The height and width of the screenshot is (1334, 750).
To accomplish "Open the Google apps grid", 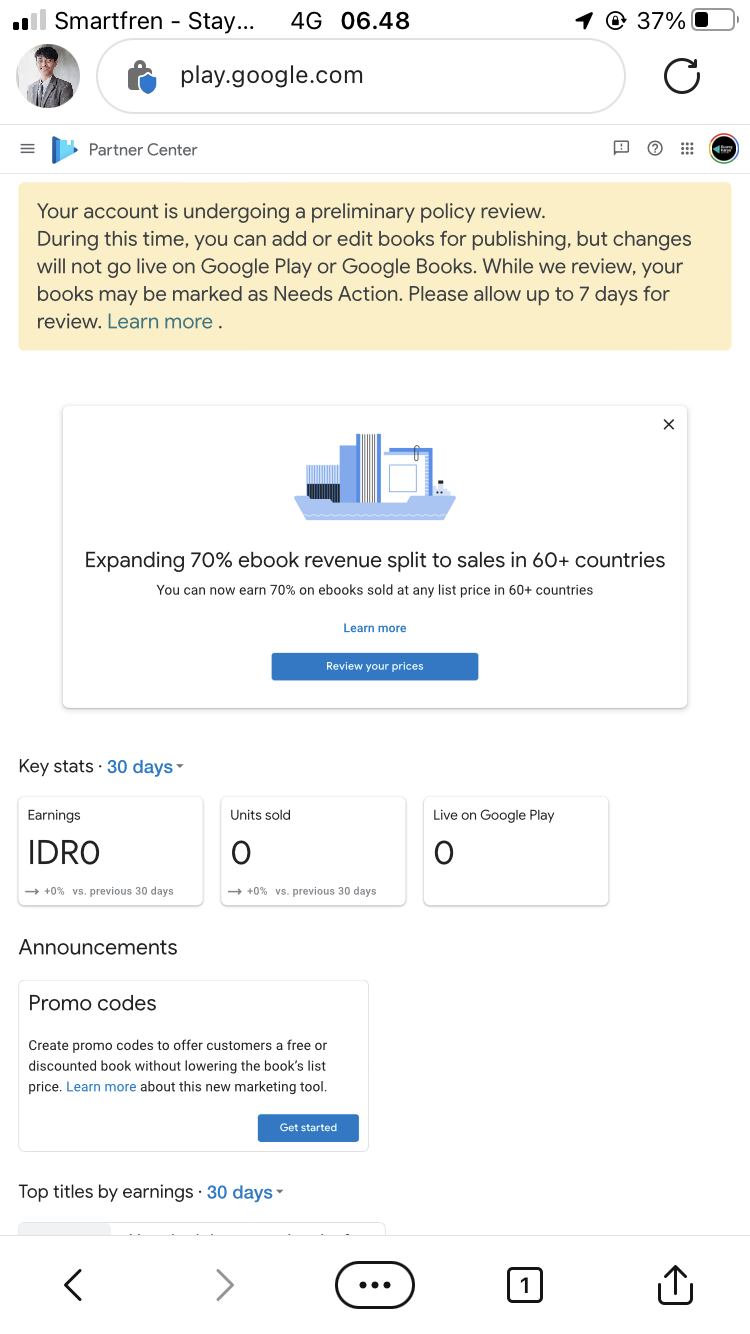I will point(687,148).
